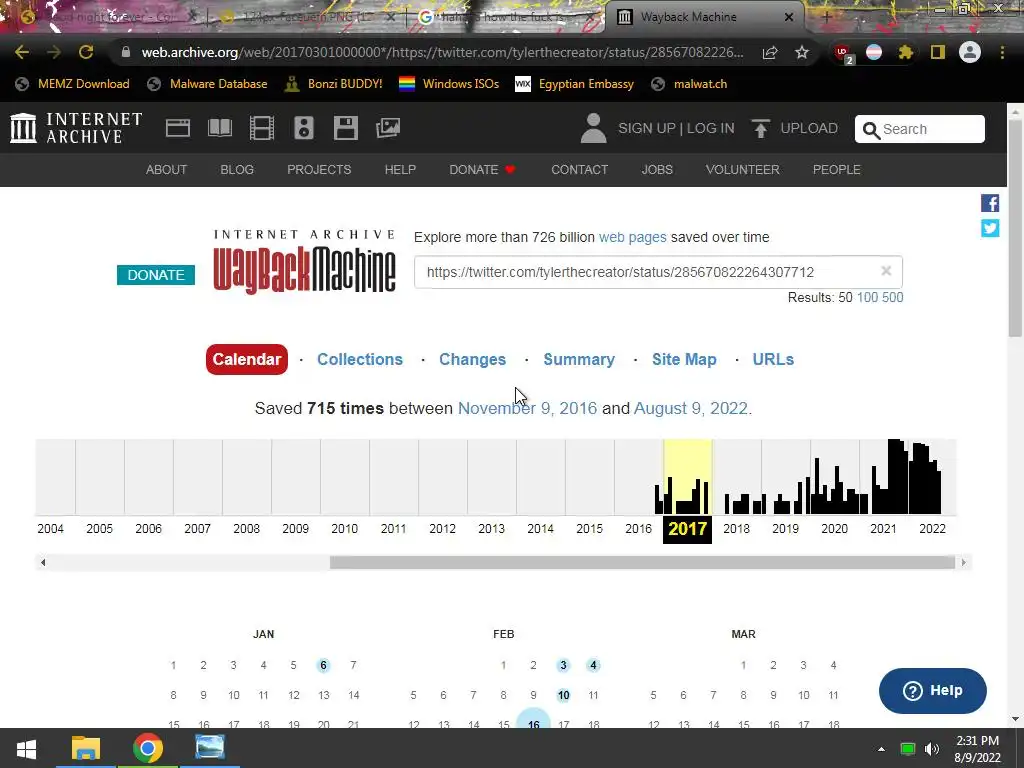Open Internet Archive web section icon
The height and width of the screenshot is (768, 1024).
178,128
